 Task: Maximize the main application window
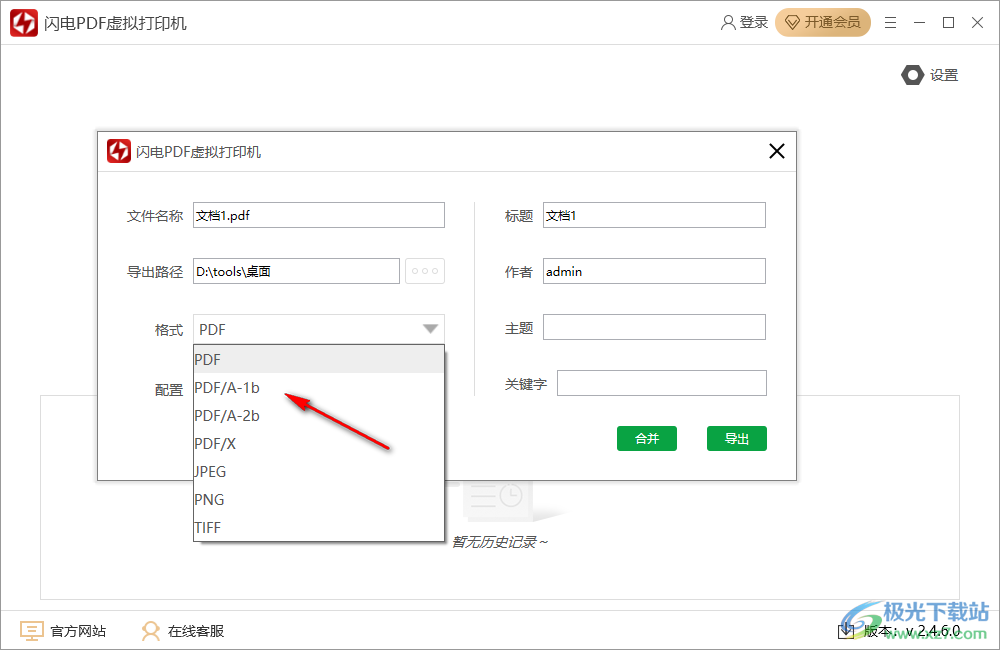(948, 23)
